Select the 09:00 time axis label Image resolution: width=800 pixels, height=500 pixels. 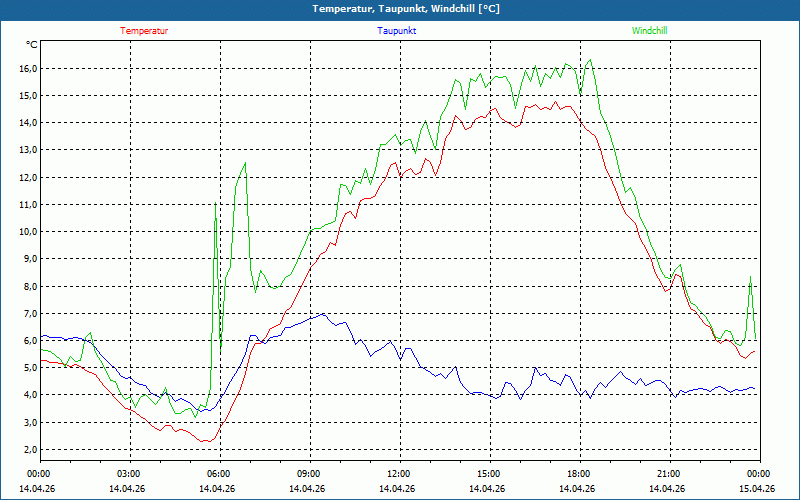point(309,474)
